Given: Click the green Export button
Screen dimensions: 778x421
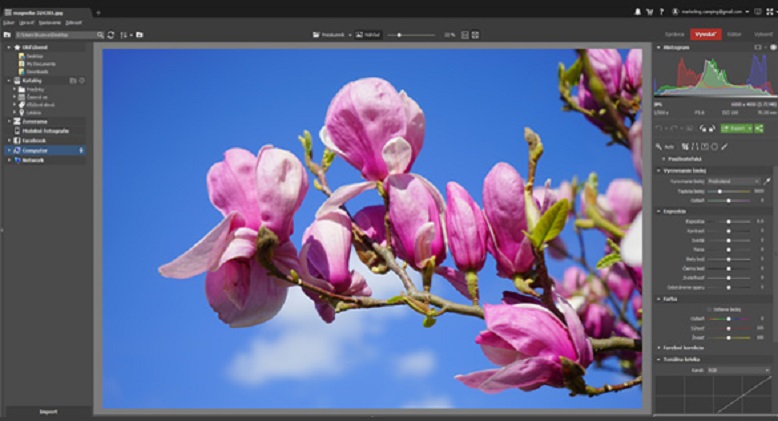Looking at the screenshot, I should (x=734, y=129).
